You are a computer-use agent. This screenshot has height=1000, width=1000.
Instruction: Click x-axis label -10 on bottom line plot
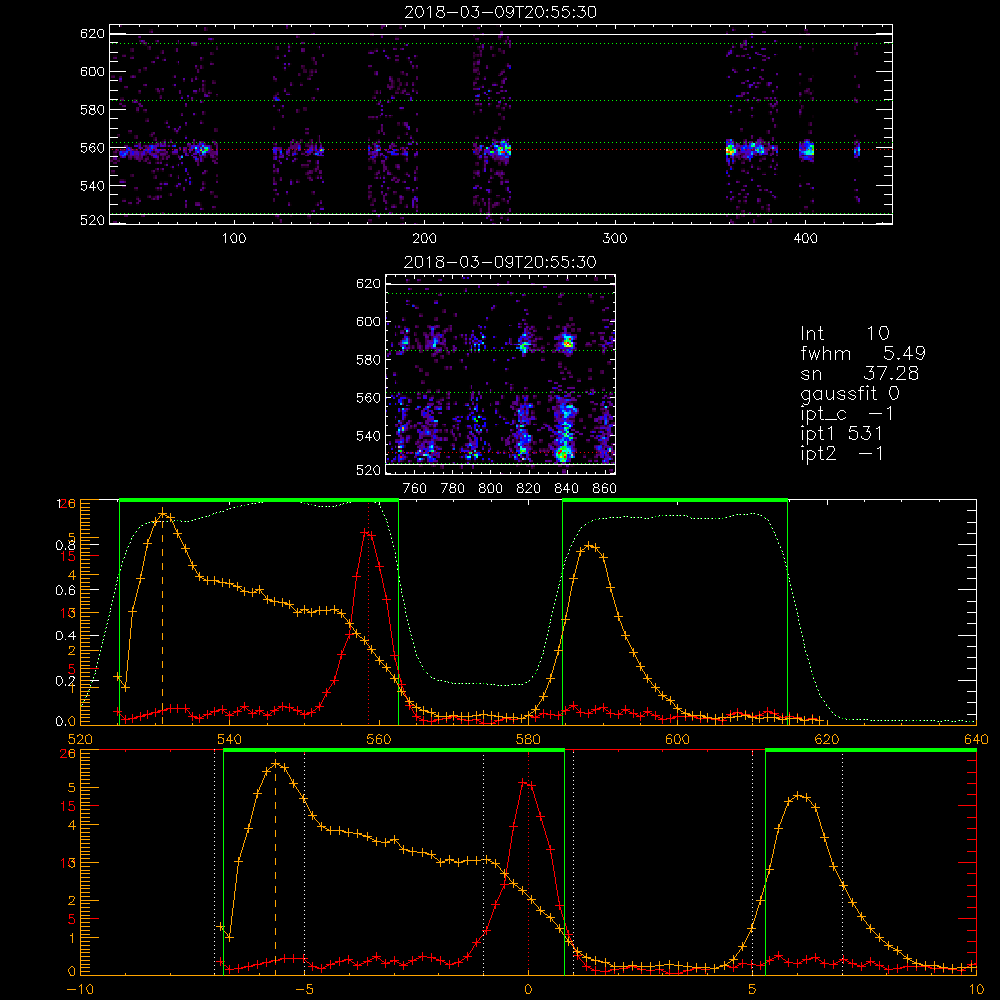pyautogui.click(x=80, y=989)
